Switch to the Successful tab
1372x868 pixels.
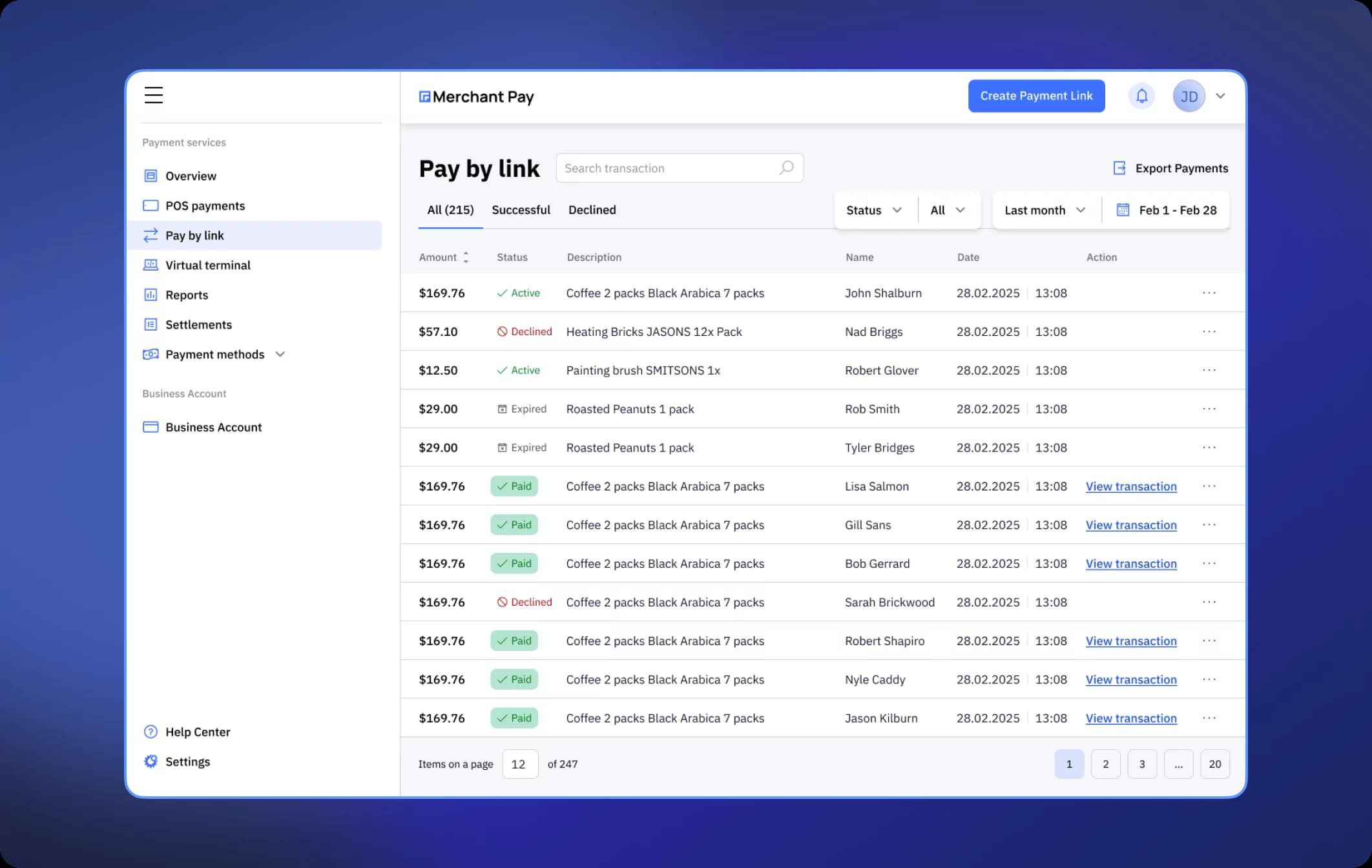coord(521,210)
